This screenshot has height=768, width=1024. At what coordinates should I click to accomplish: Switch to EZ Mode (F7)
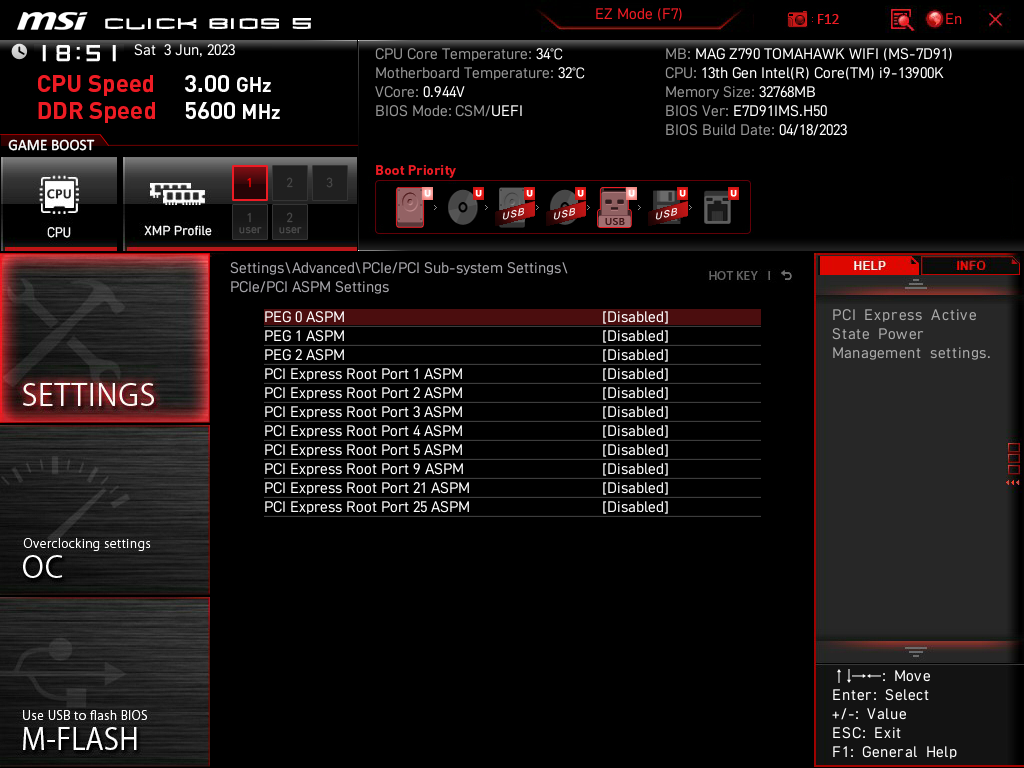638,14
